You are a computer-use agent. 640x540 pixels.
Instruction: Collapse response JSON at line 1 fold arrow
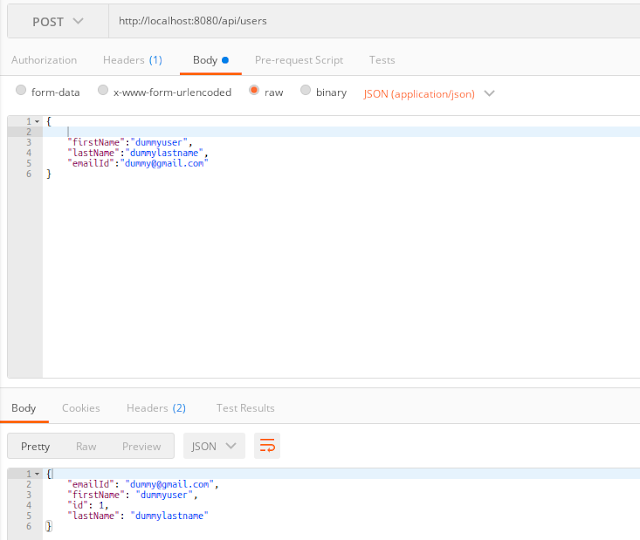pos(37,474)
